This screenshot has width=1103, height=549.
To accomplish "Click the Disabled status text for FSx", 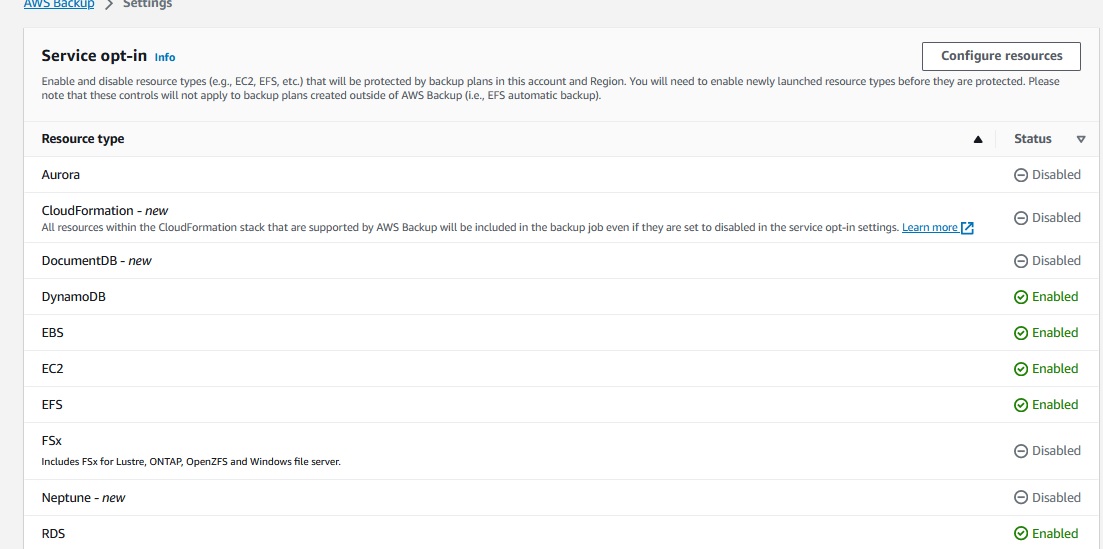I will 1056,450.
